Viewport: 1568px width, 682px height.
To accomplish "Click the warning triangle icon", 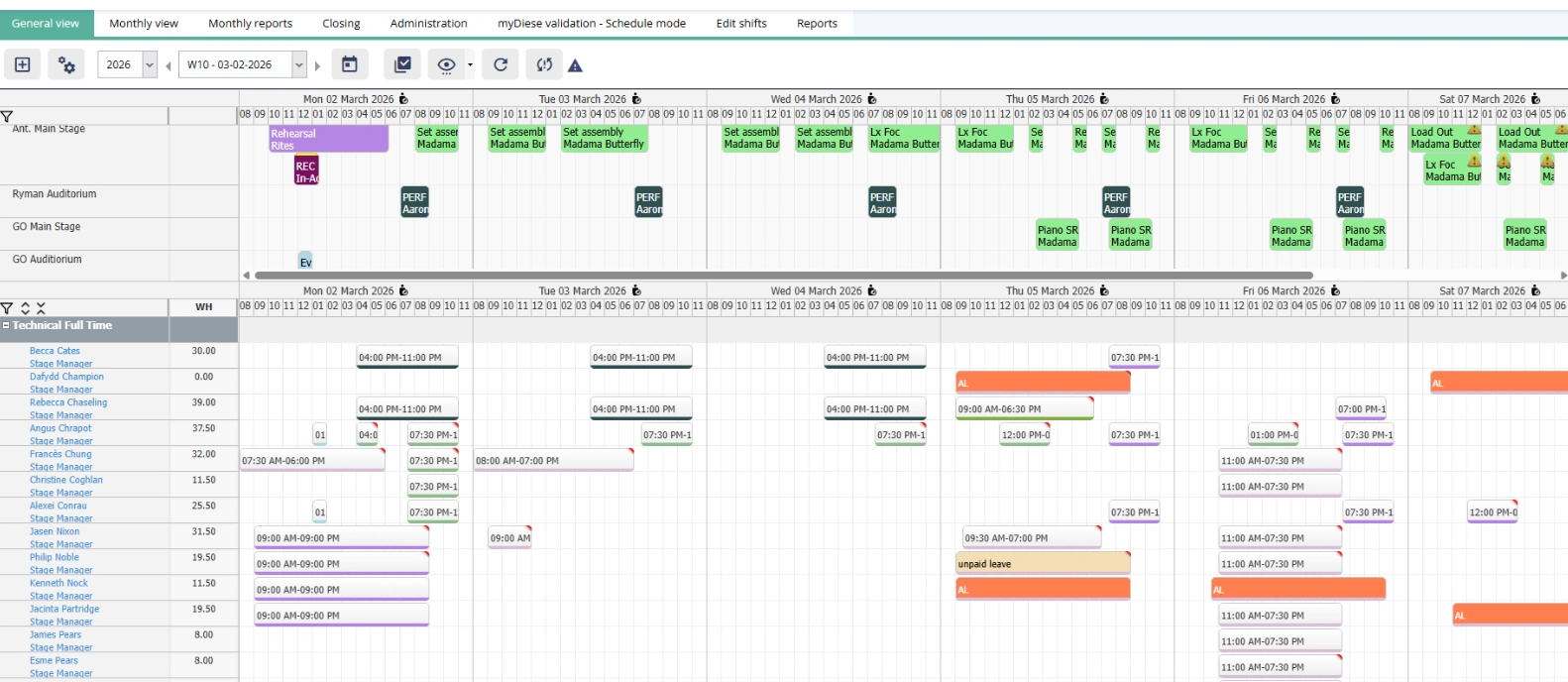I will 575,66.
